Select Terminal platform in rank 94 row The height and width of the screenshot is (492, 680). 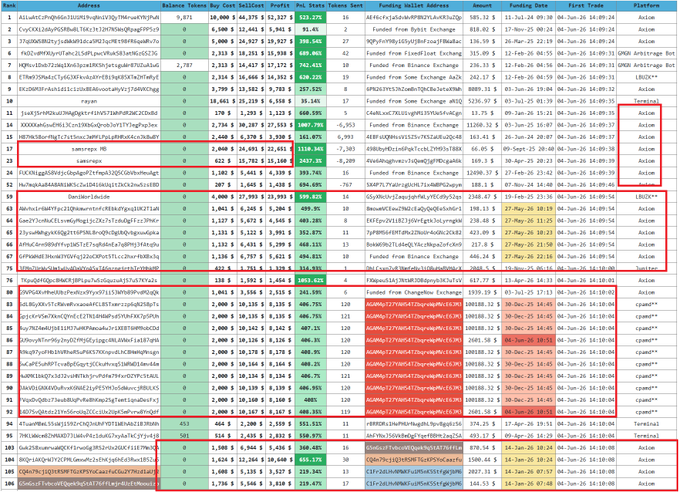point(647,424)
